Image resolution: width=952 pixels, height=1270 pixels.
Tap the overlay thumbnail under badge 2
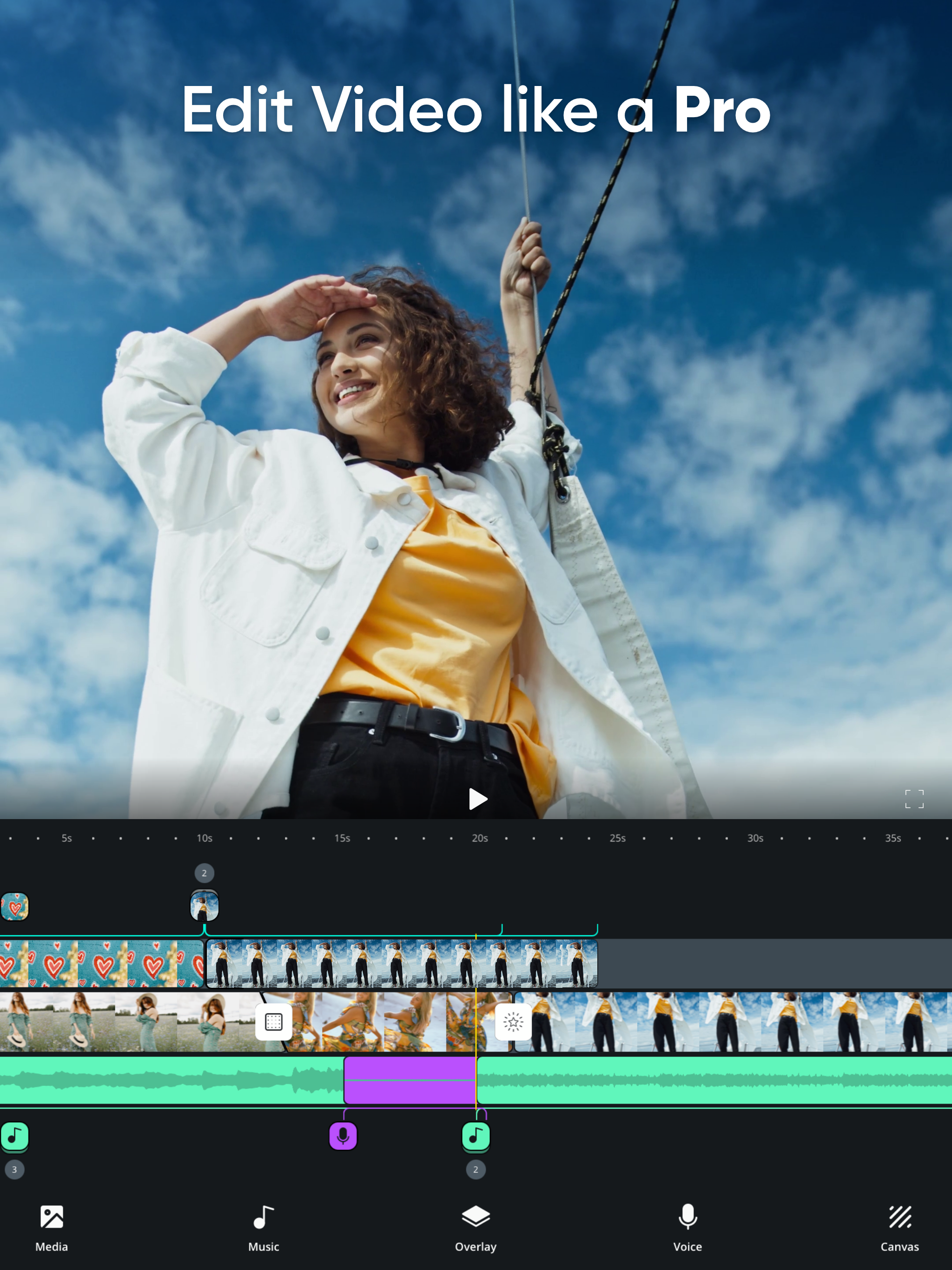tap(204, 906)
